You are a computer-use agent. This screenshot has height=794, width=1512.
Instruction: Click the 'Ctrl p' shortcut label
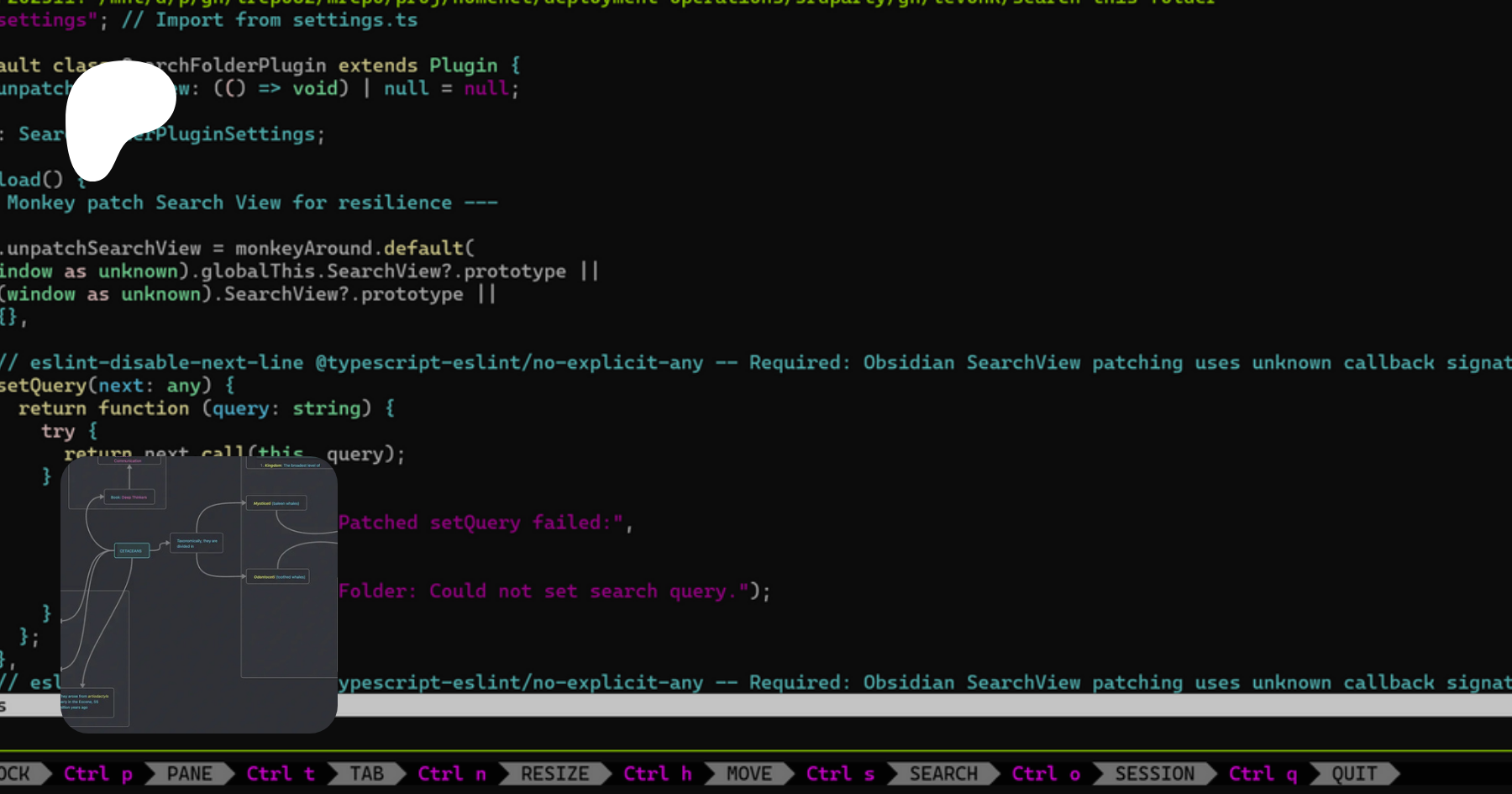(97, 773)
